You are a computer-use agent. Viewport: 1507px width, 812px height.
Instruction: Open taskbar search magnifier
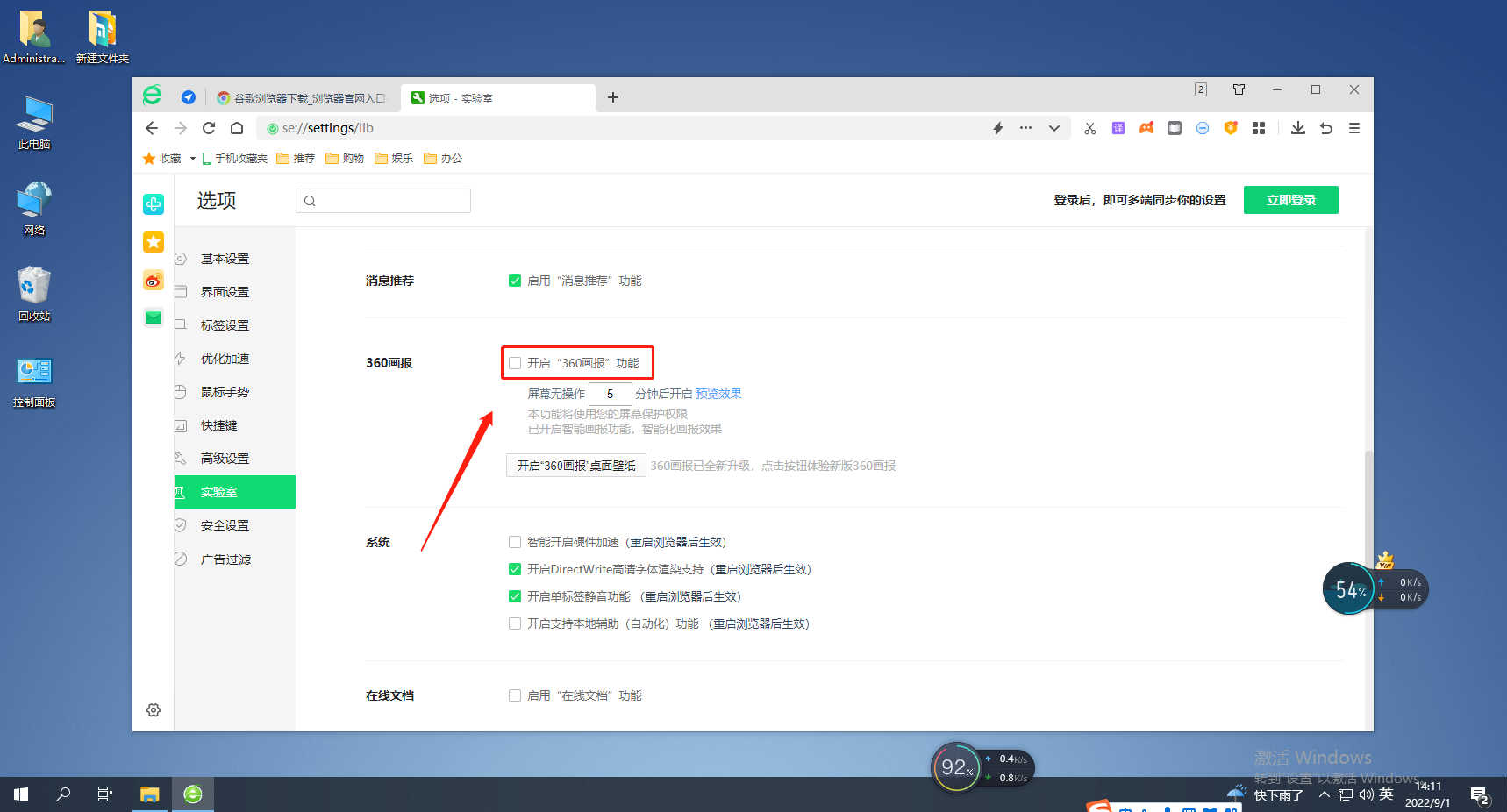[63, 794]
